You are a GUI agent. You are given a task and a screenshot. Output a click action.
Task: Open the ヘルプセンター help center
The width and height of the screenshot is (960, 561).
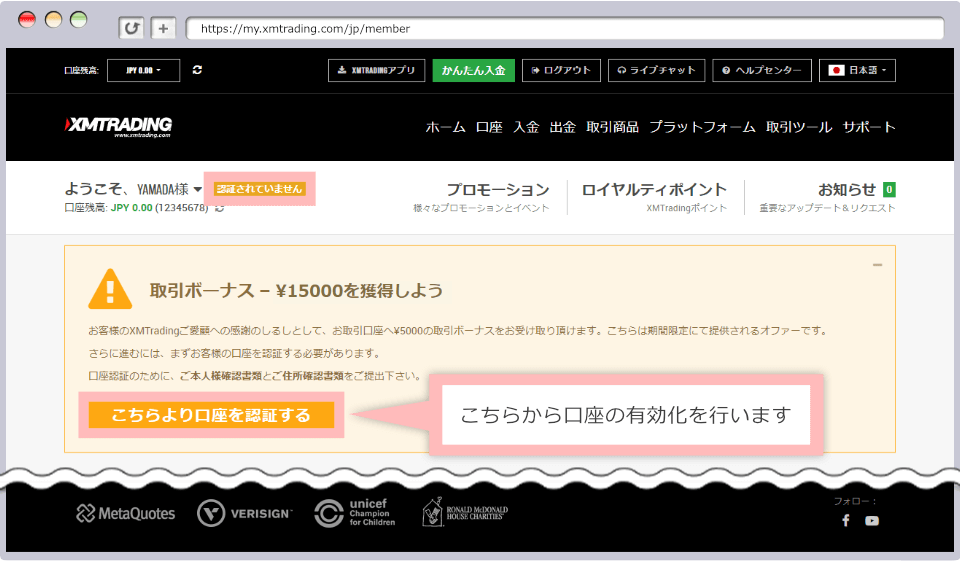[x=762, y=70]
